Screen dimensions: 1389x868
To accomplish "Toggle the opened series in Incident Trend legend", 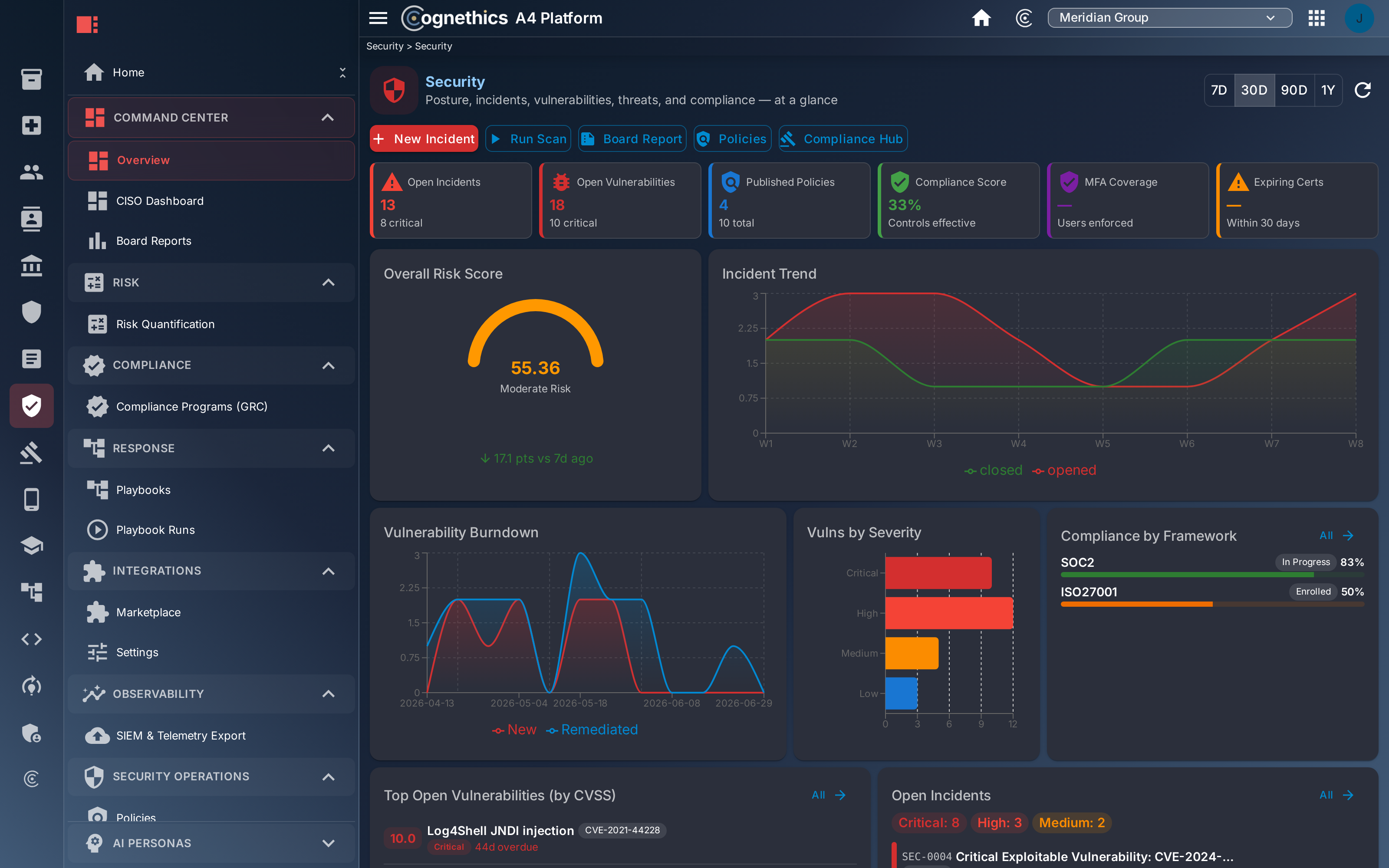I will [1064, 470].
